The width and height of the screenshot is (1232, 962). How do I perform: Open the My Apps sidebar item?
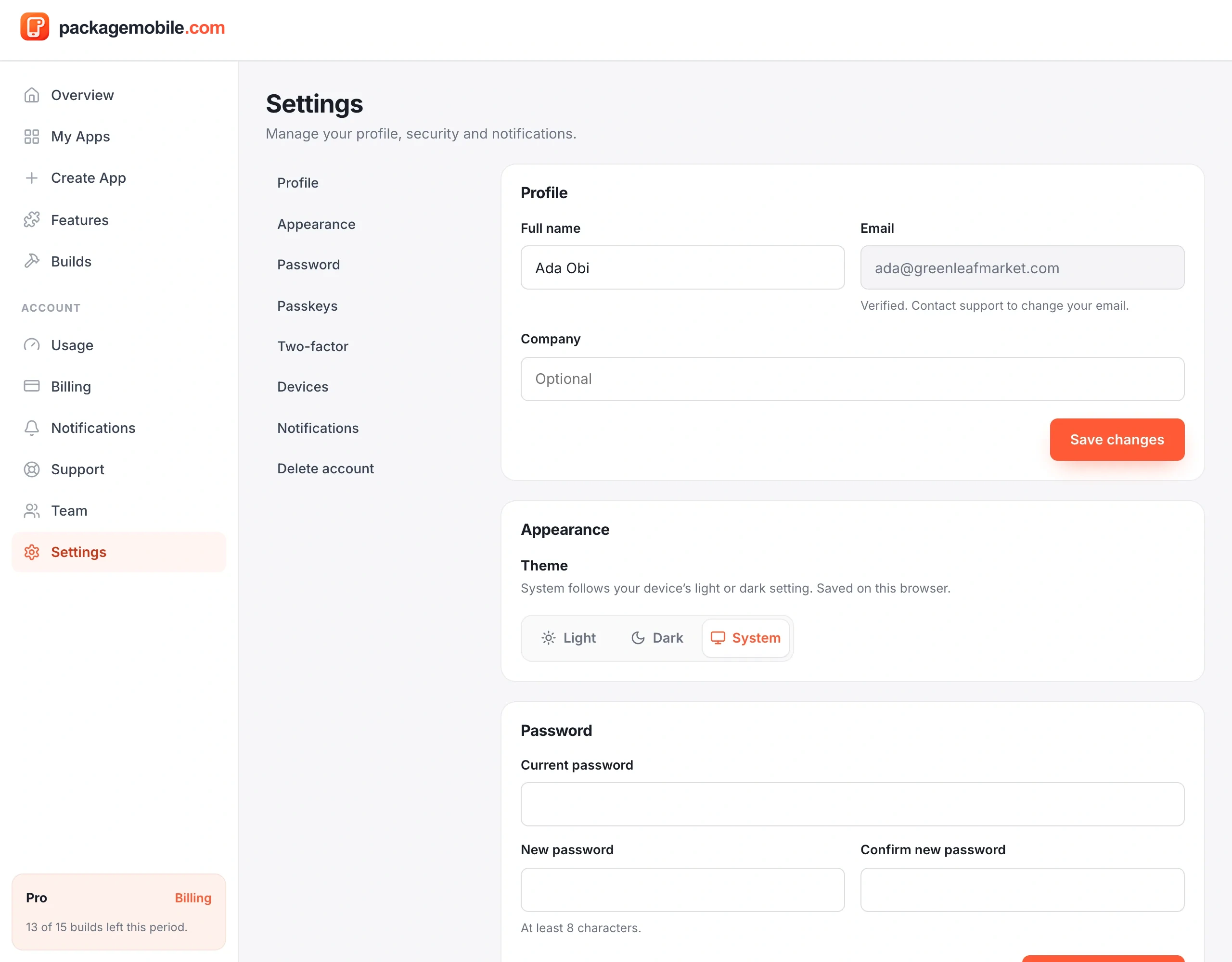tap(118, 137)
